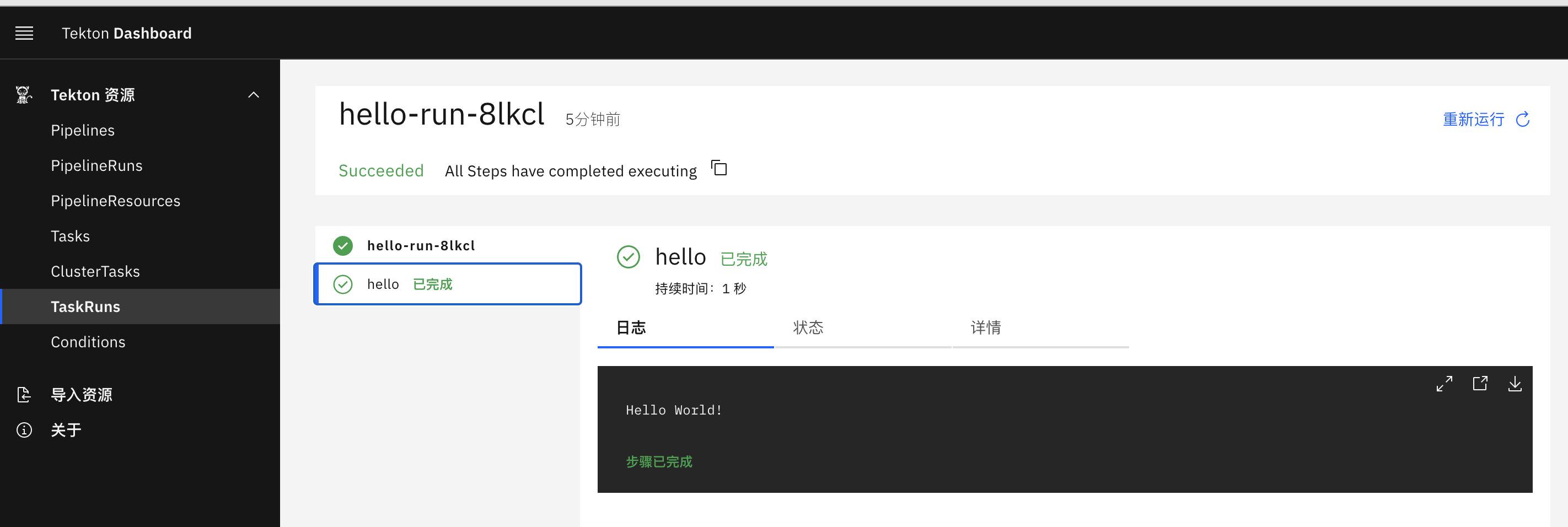Screen dimensions: 1568x527
Task: Click the 步骤已完成 log message
Action: tap(659, 462)
